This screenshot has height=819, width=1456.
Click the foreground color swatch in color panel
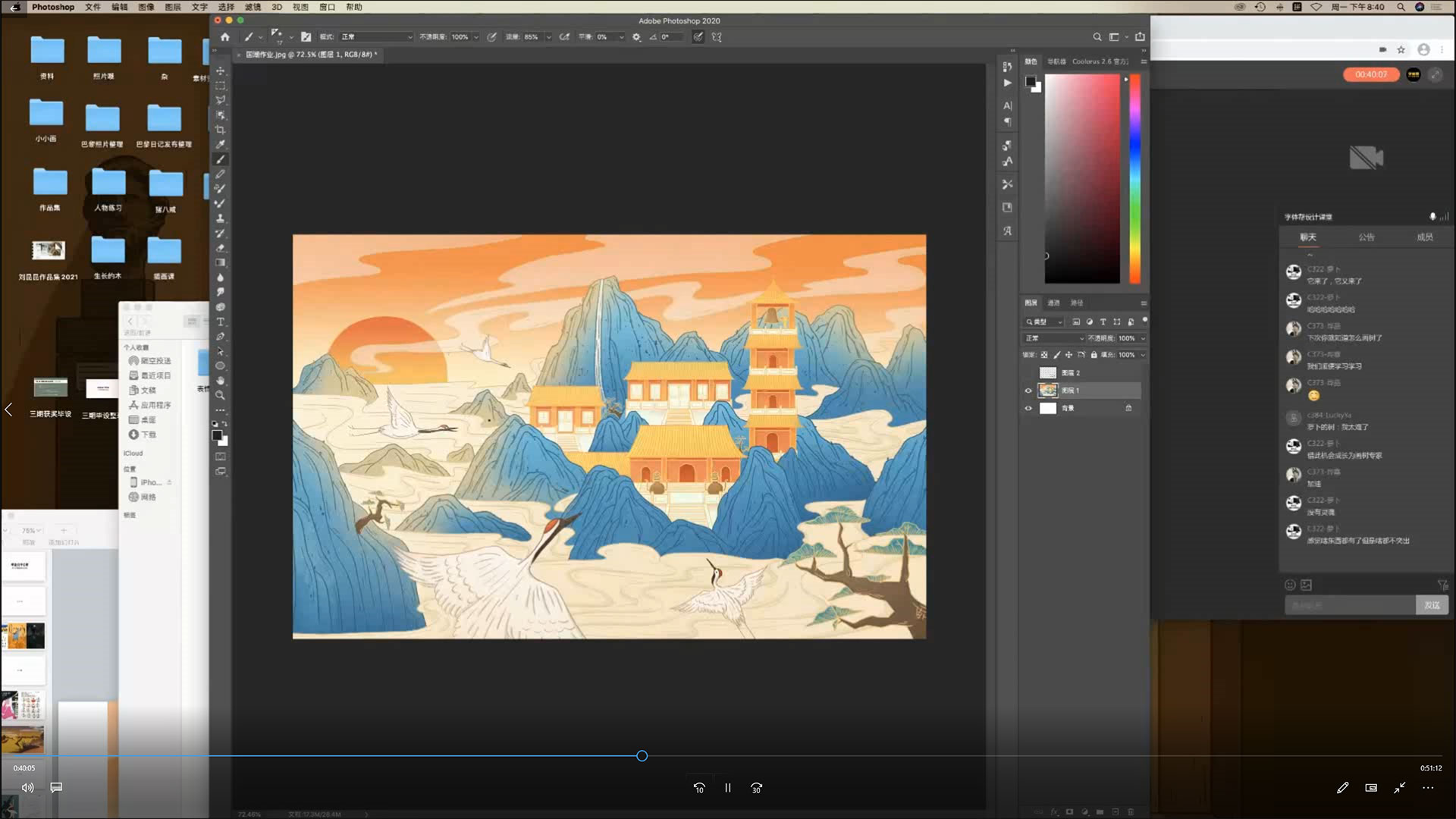tap(1031, 81)
